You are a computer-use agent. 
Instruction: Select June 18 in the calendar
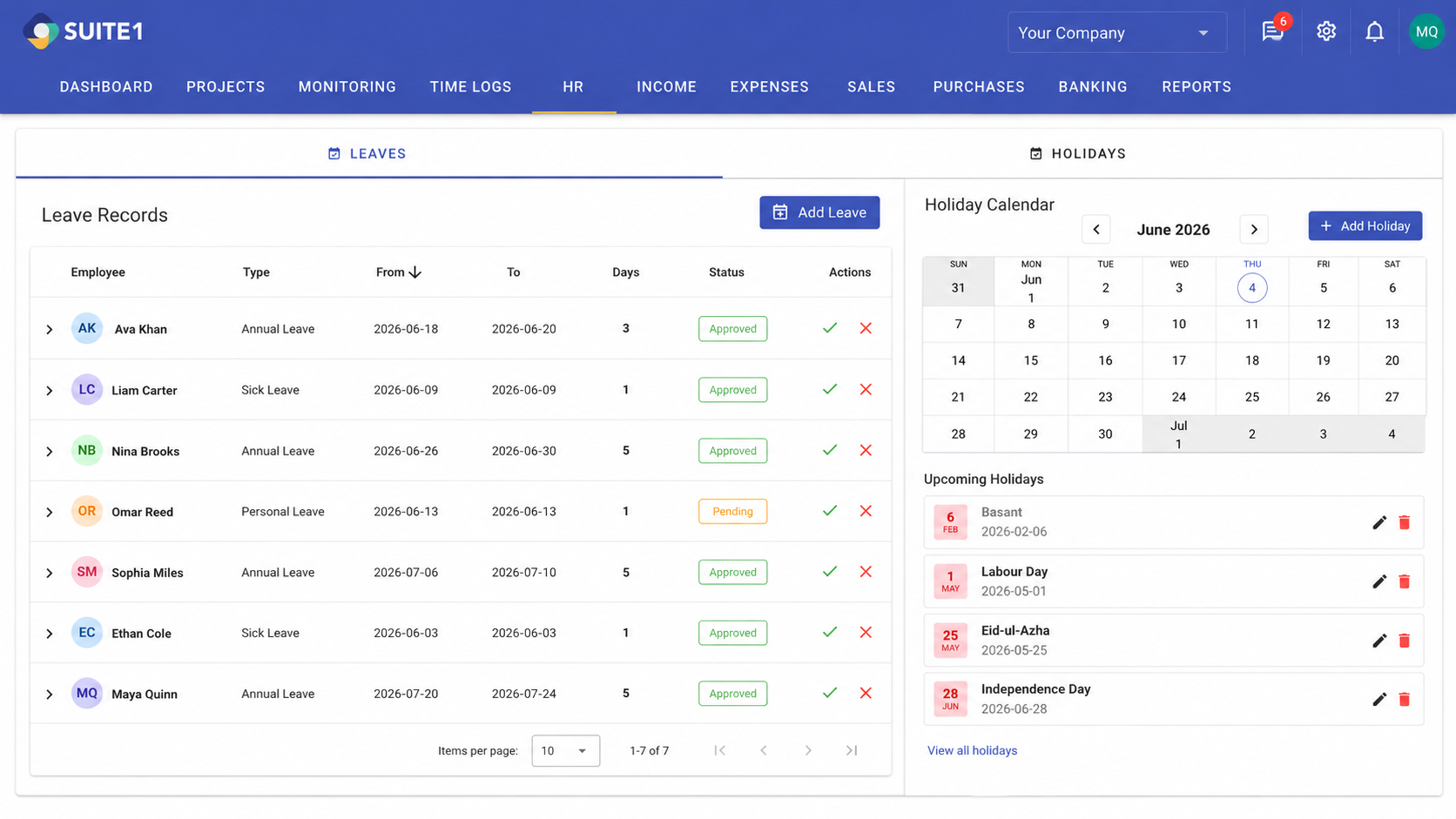tap(1251, 360)
